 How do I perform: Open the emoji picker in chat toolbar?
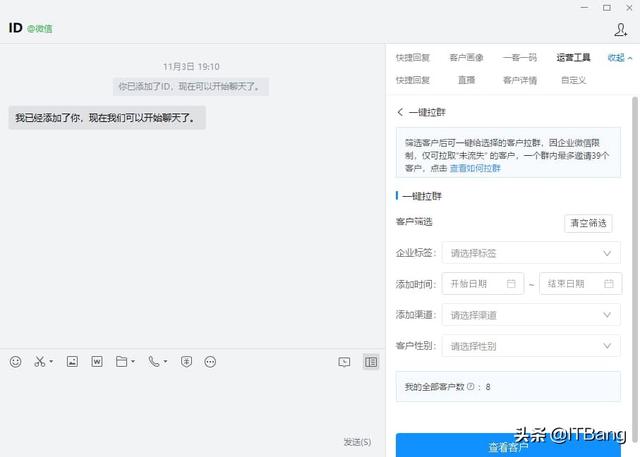click(x=15, y=361)
